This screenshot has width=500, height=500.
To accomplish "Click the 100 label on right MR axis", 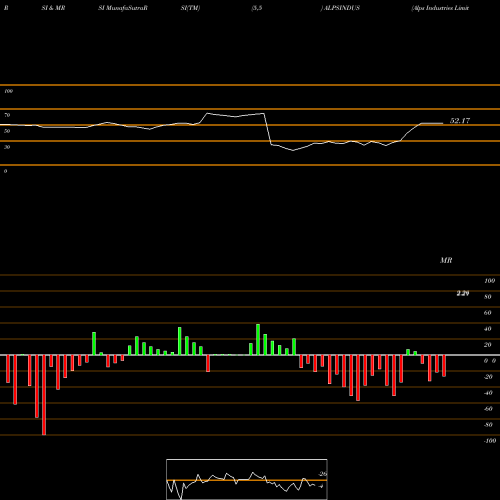I will tap(490, 281).
